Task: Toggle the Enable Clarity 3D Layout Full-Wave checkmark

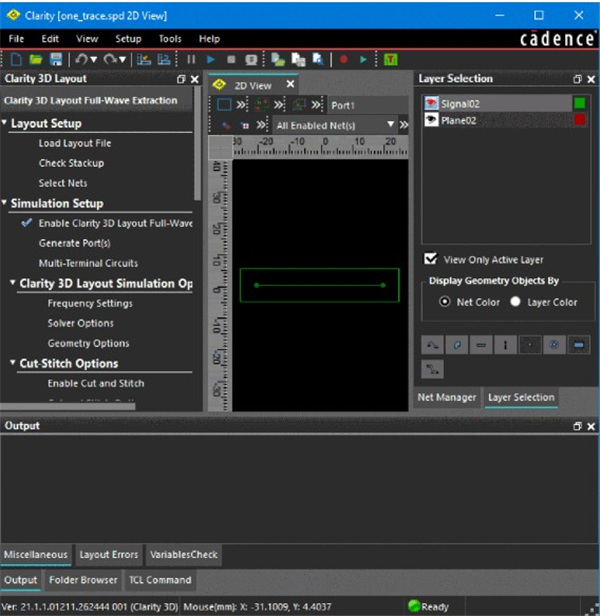Action: (x=27, y=223)
